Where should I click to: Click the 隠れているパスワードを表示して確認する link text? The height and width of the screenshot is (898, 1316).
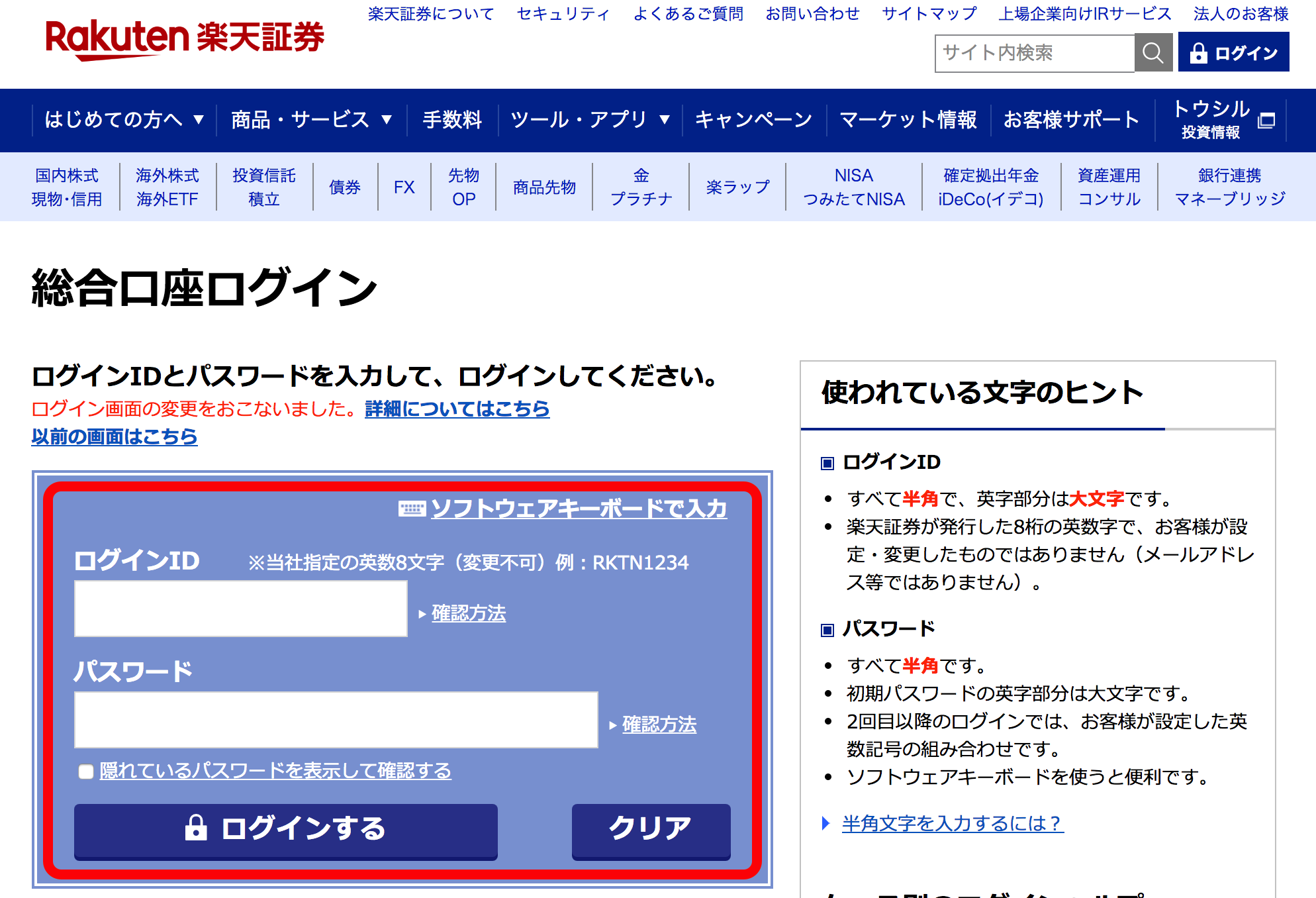click(275, 771)
